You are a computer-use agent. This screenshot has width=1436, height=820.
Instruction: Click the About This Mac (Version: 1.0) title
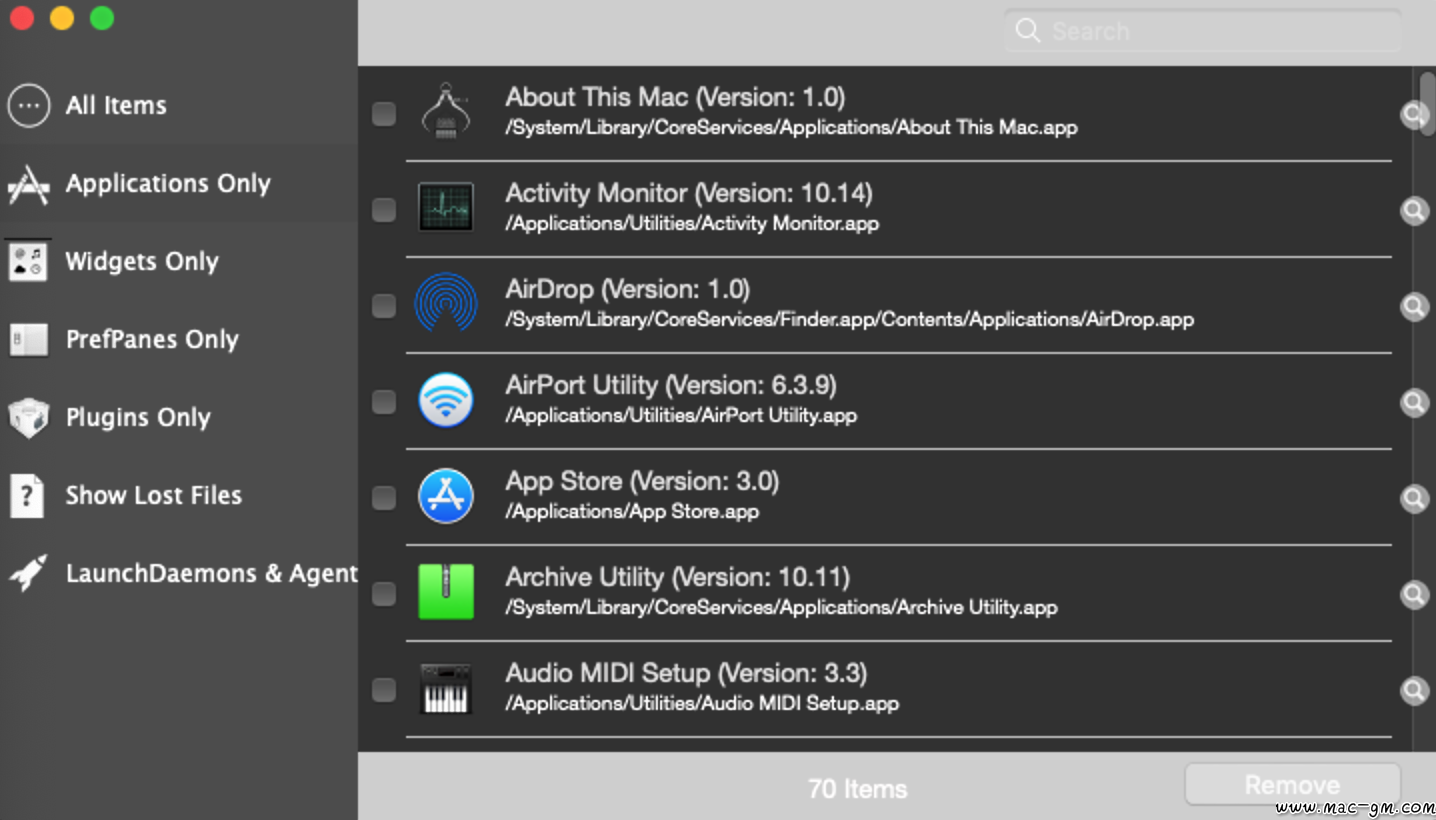pos(675,97)
